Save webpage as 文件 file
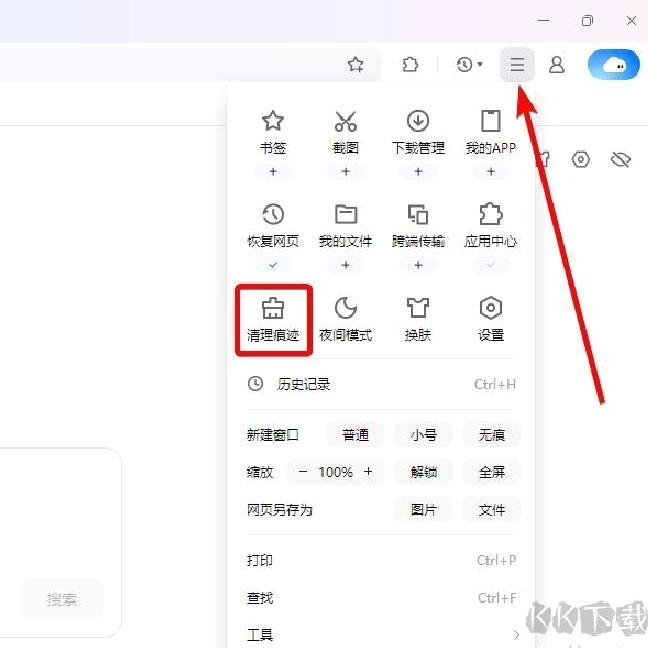 click(x=492, y=510)
